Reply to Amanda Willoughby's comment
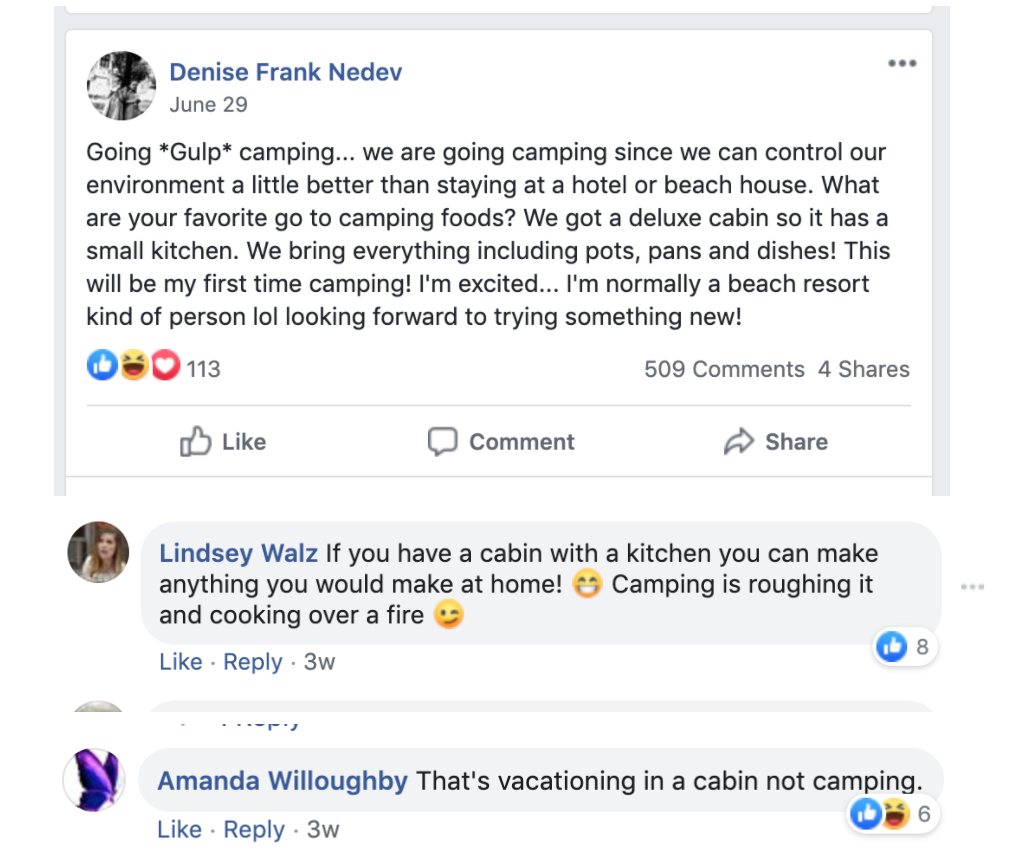The image size is (1022, 856). tap(253, 830)
